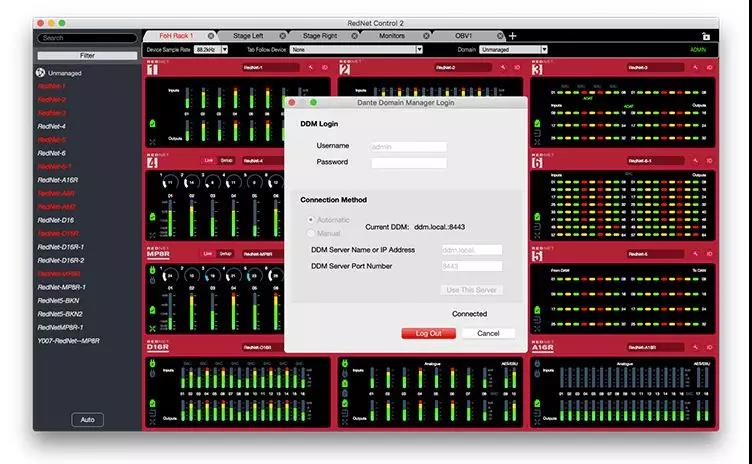Select RedNet-6 in the device list
This screenshot has height=464, width=752.
[52, 153]
